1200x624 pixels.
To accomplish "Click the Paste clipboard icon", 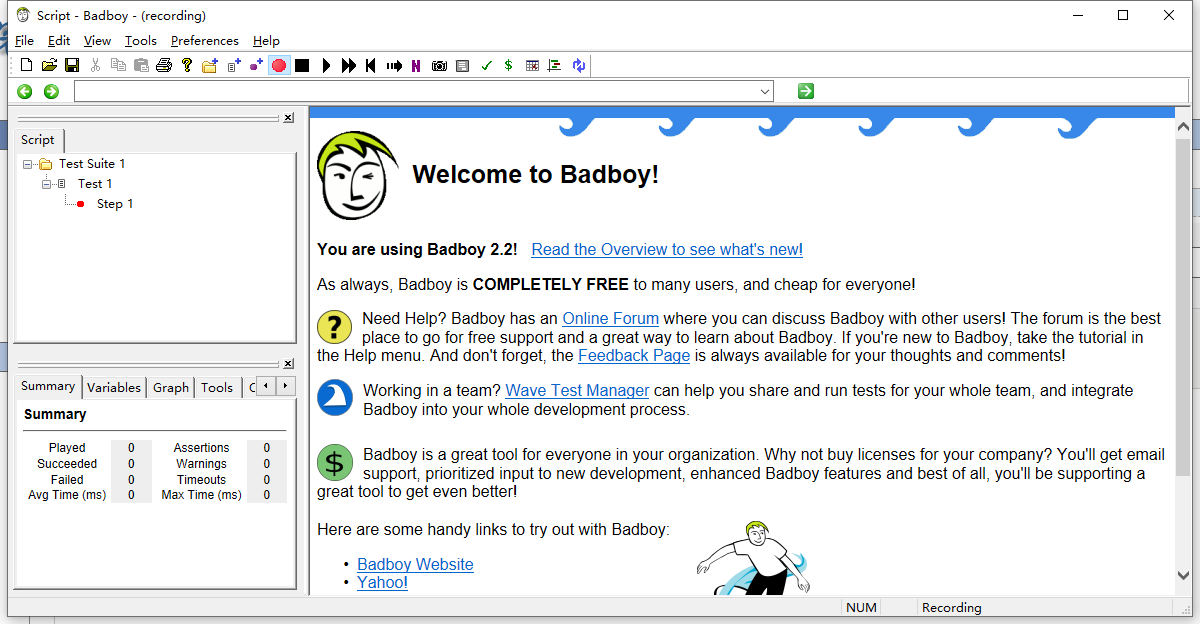I will pyautogui.click(x=141, y=65).
